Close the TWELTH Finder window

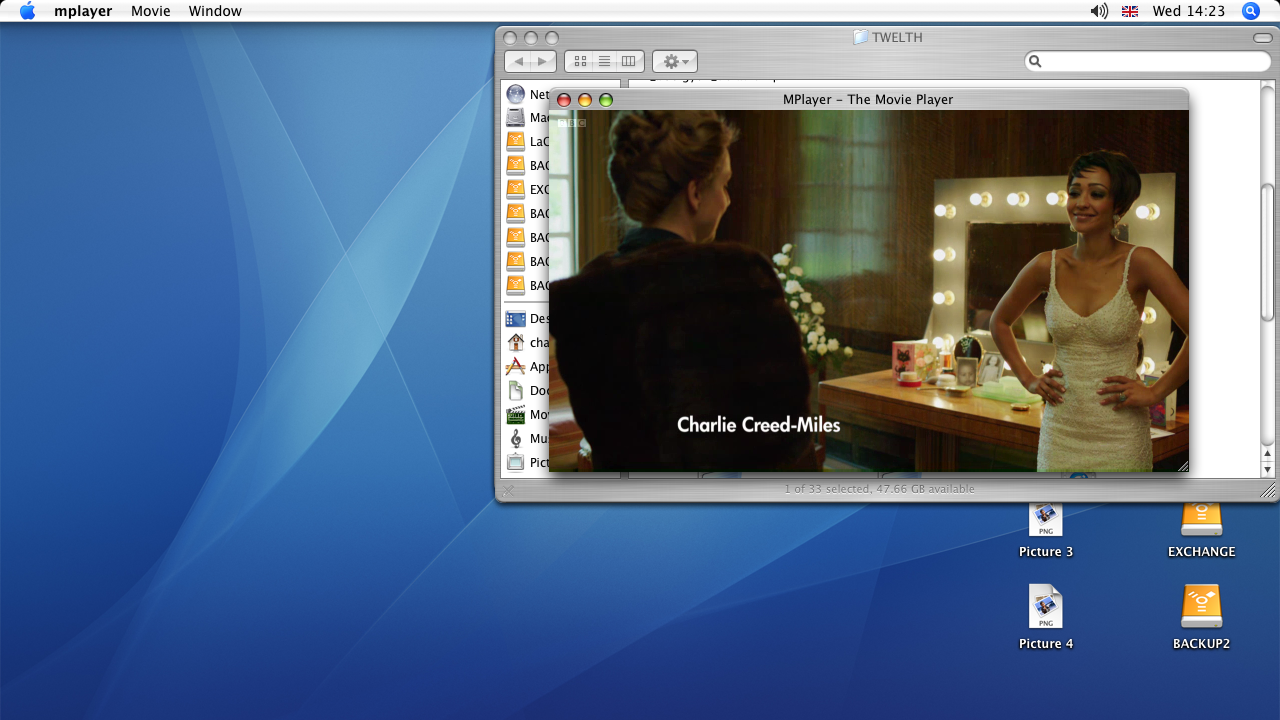click(x=511, y=38)
